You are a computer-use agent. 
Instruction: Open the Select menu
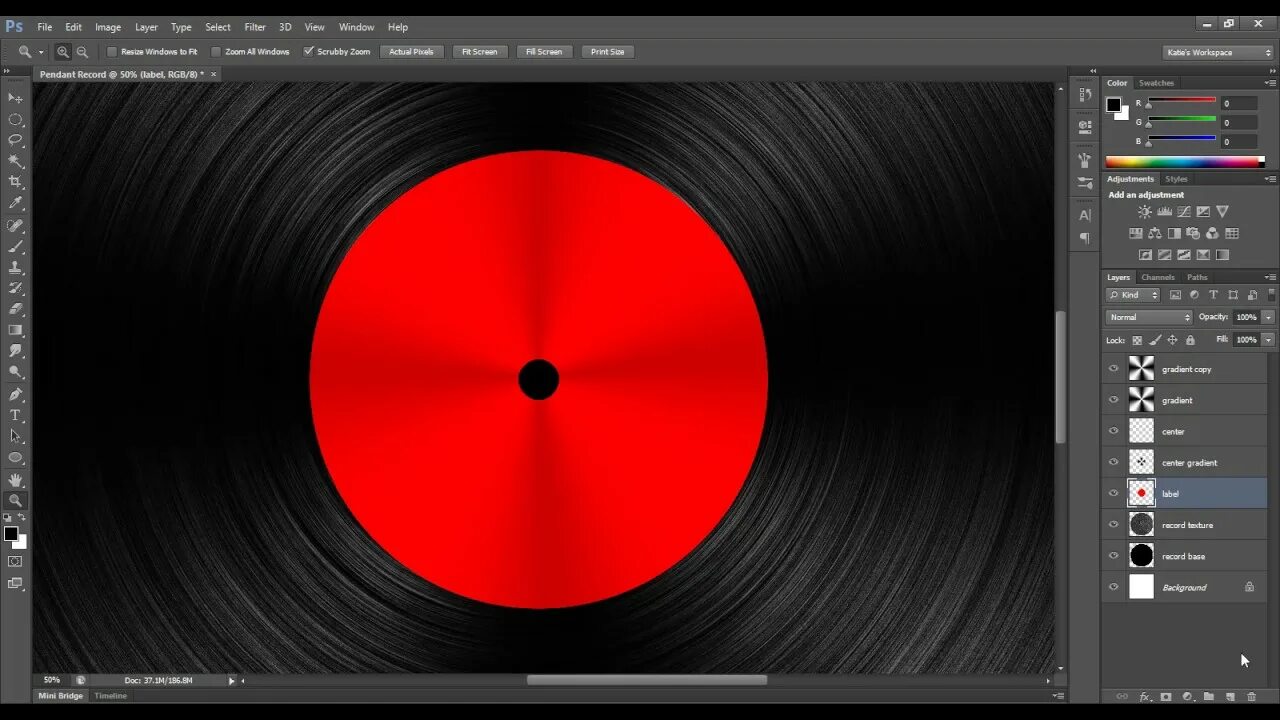coord(218,27)
